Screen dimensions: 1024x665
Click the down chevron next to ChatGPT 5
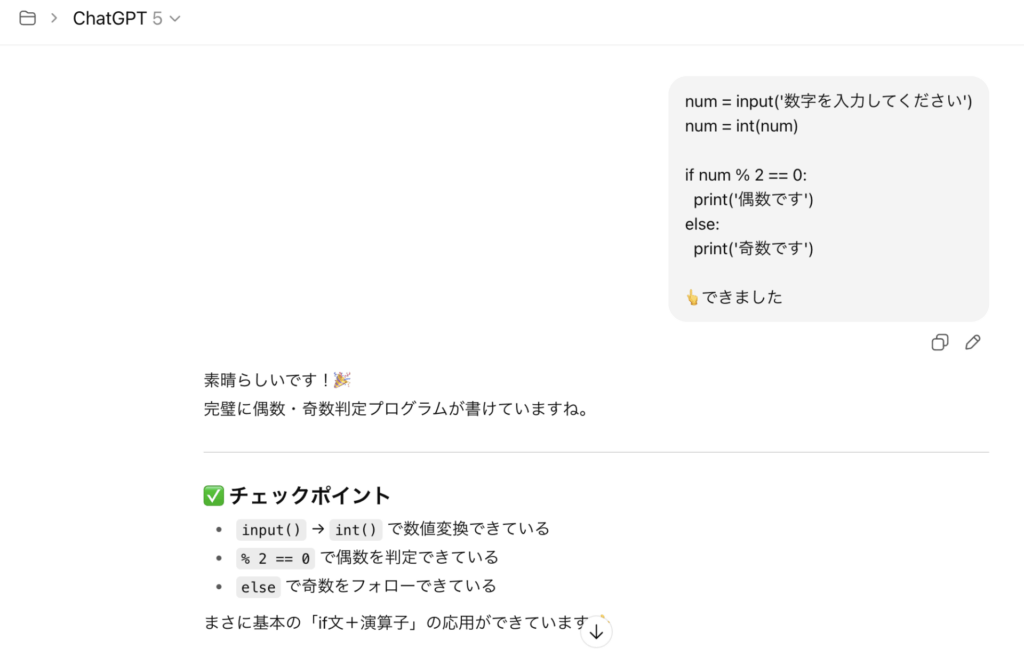click(x=176, y=19)
